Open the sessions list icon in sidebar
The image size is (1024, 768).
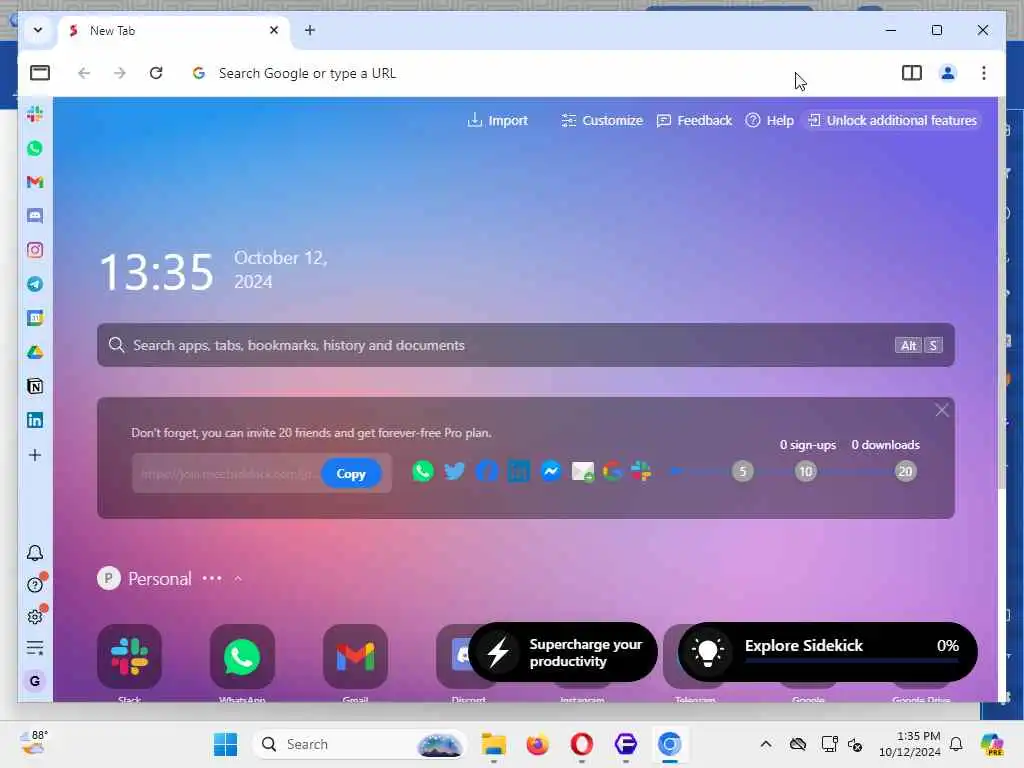pyautogui.click(x=35, y=648)
